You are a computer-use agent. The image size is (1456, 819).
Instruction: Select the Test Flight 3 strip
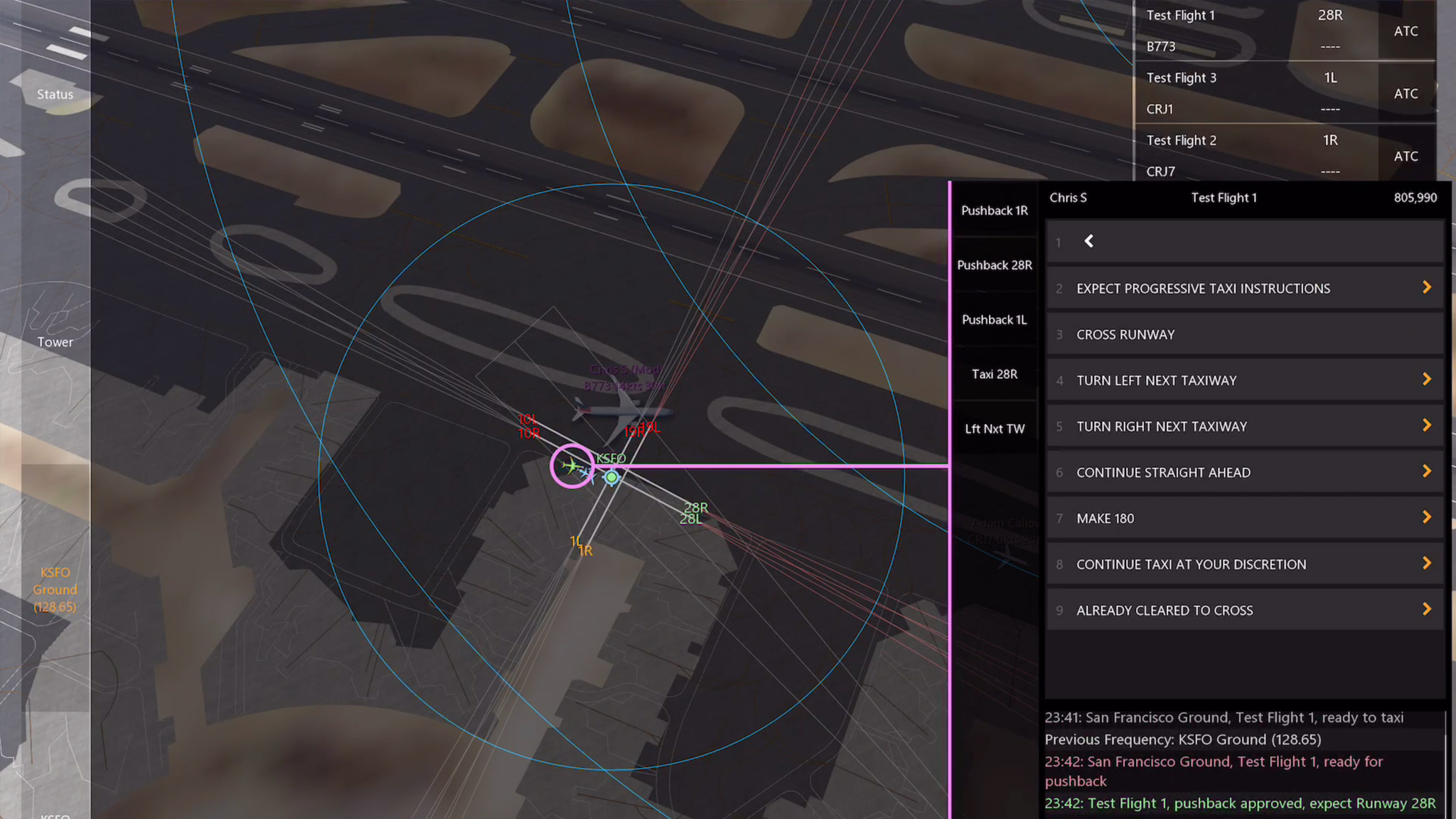pos(1256,93)
